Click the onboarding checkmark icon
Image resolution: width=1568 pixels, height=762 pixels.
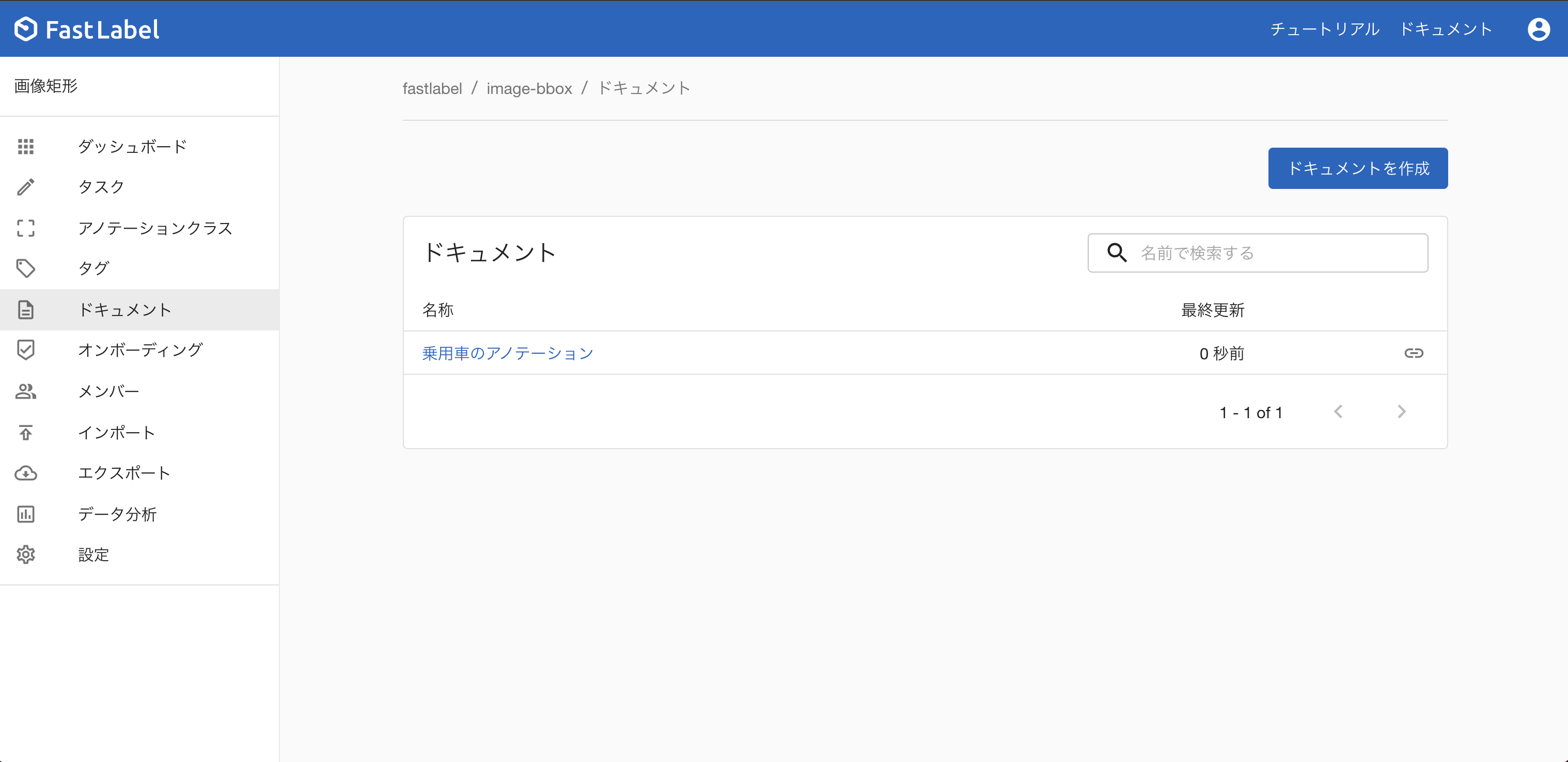click(x=26, y=350)
